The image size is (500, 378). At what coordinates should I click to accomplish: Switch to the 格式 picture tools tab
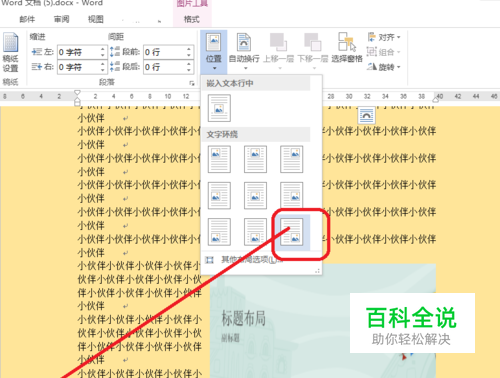point(192,19)
